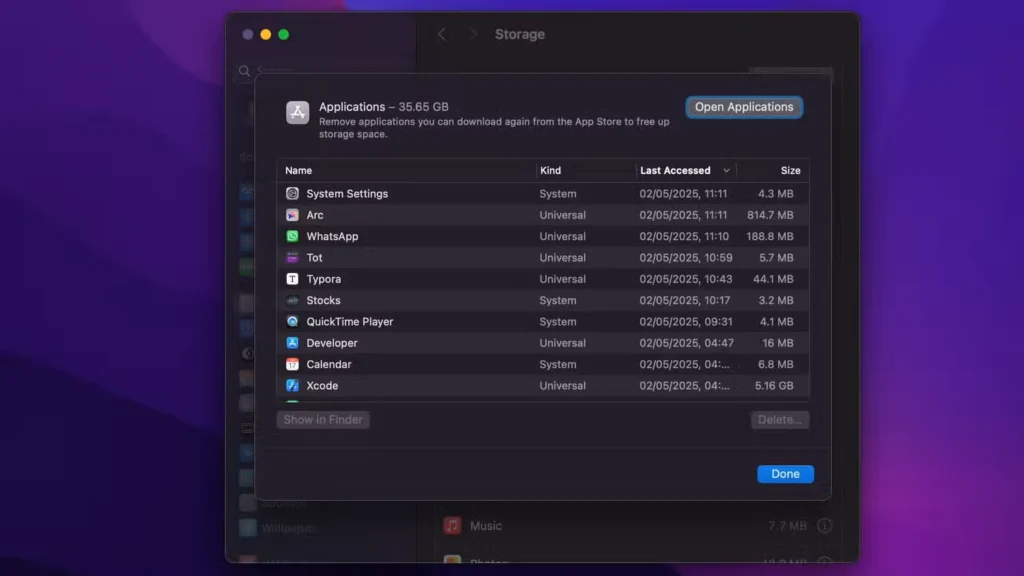This screenshot has width=1024, height=576.
Task: Select the Developer row name
Action: (x=332, y=343)
